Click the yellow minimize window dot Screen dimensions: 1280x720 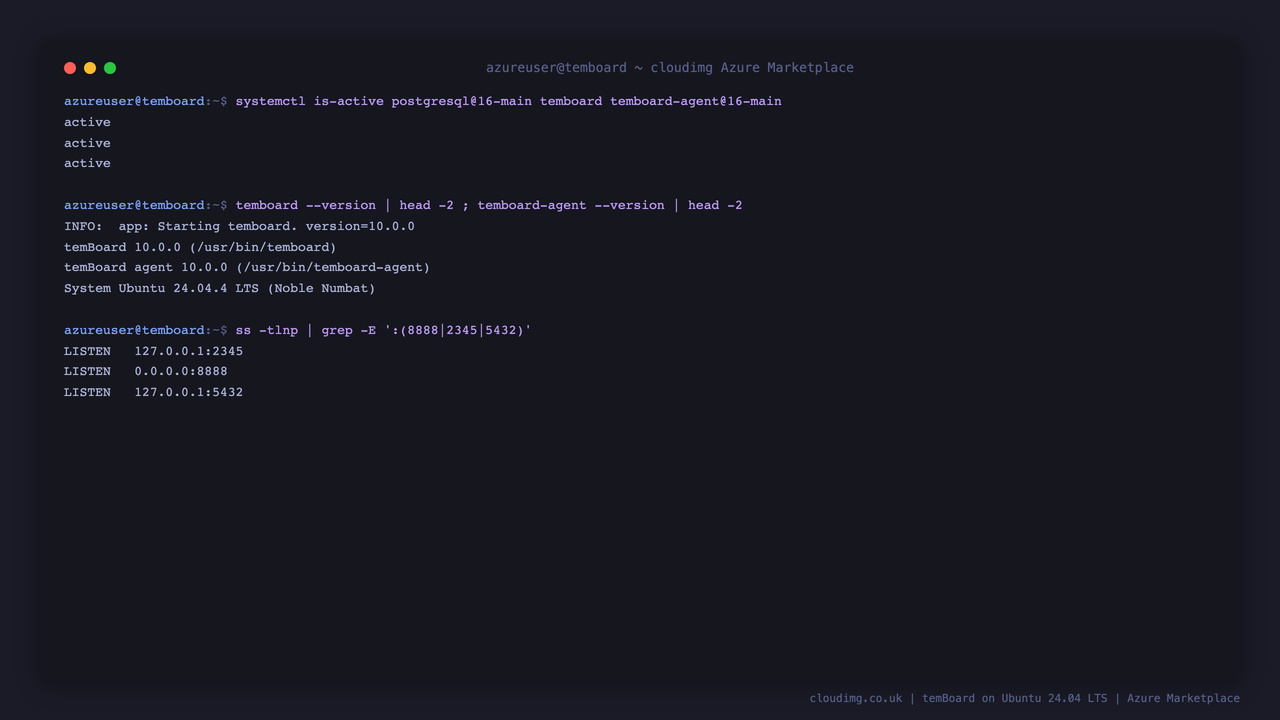point(90,68)
